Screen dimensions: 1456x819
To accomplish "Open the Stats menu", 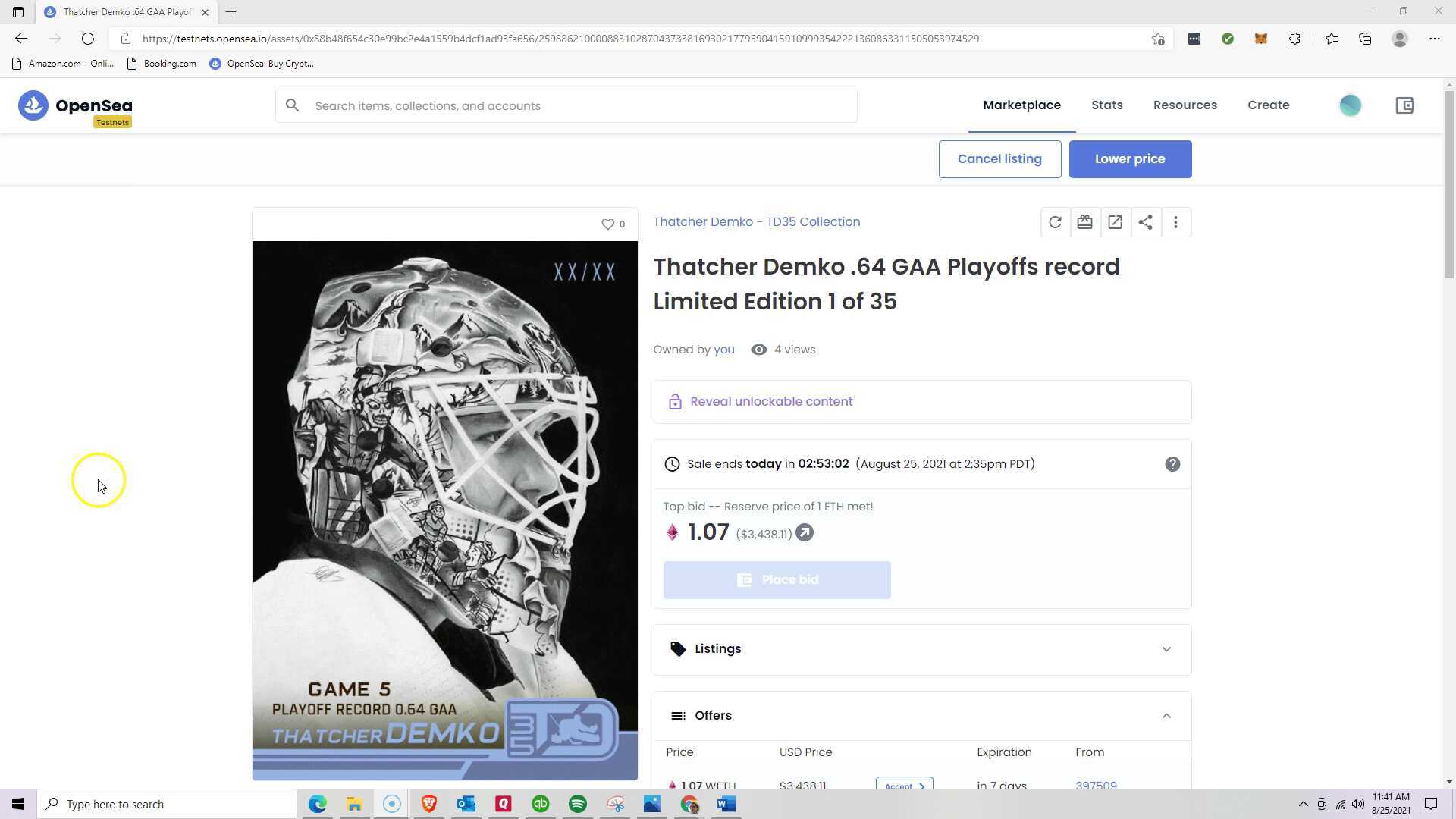I will click(1106, 105).
